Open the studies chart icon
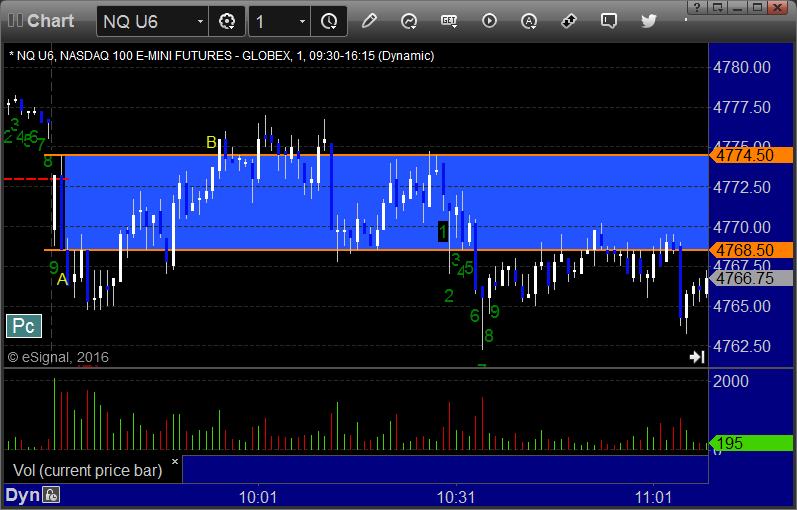The height and width of the screenshot is (510, 797). (409, 21)
